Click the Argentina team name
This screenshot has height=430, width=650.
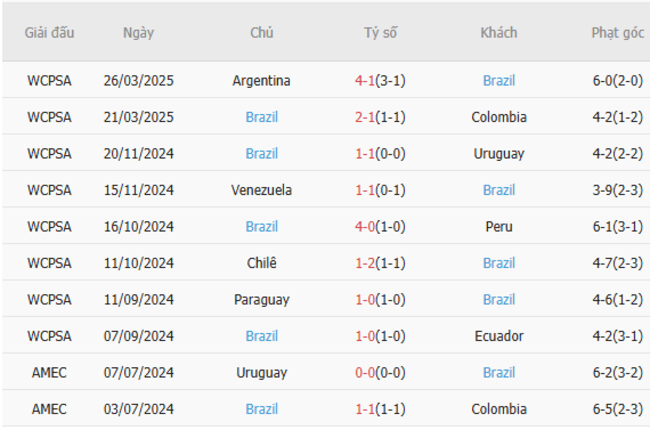tap(261, 81)
